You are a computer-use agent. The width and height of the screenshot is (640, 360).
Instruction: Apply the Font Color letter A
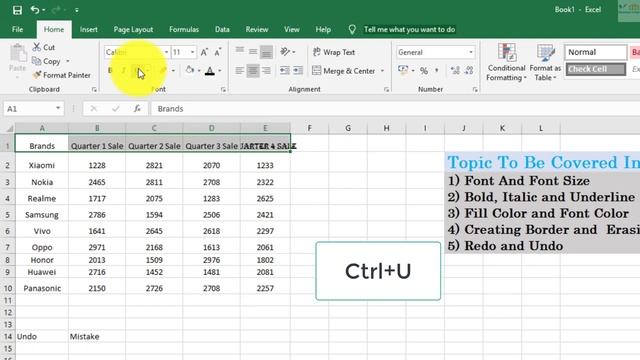click(x=210, y=71)
